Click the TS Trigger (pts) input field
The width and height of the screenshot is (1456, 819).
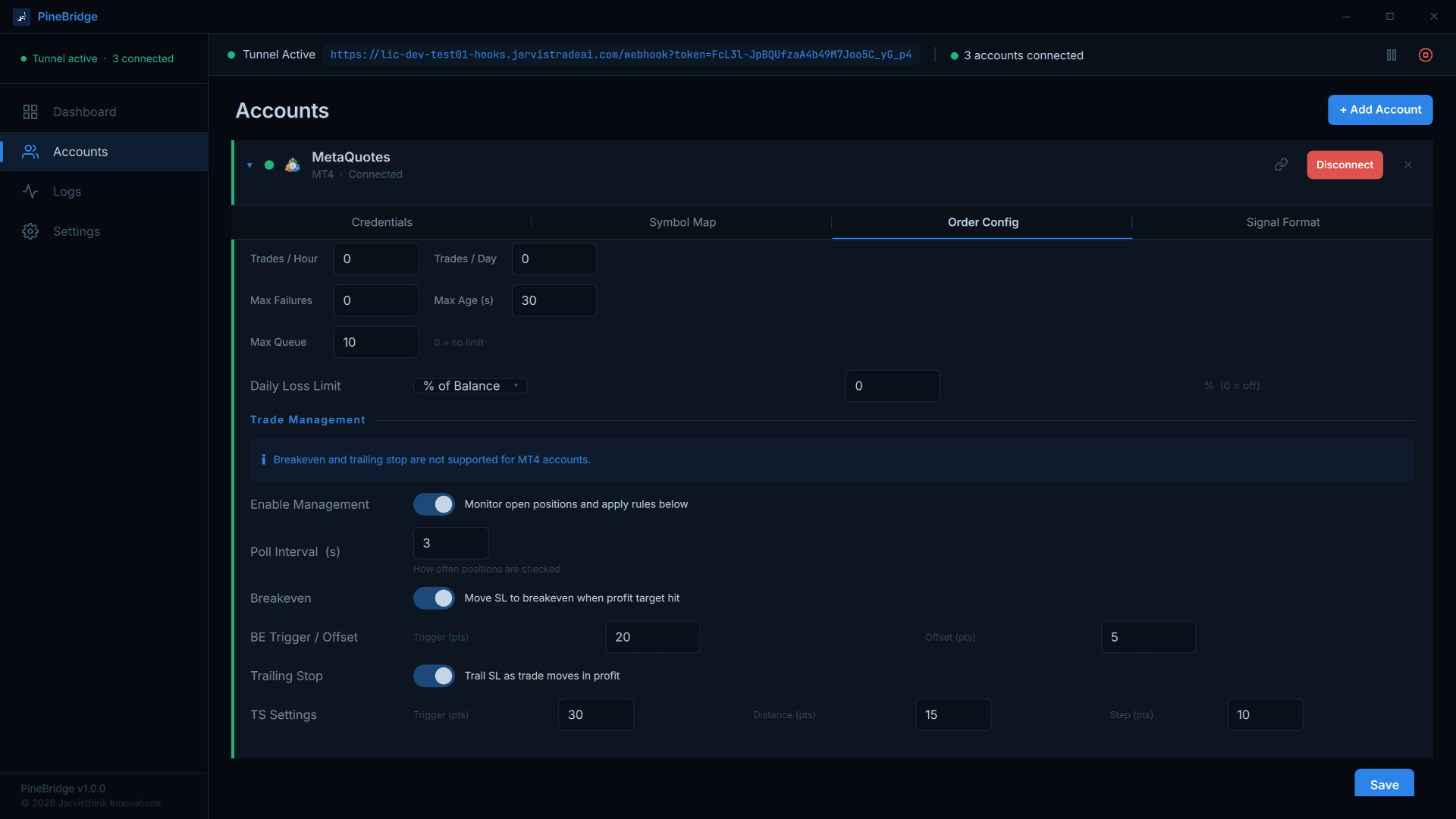[x=596, y=714]
